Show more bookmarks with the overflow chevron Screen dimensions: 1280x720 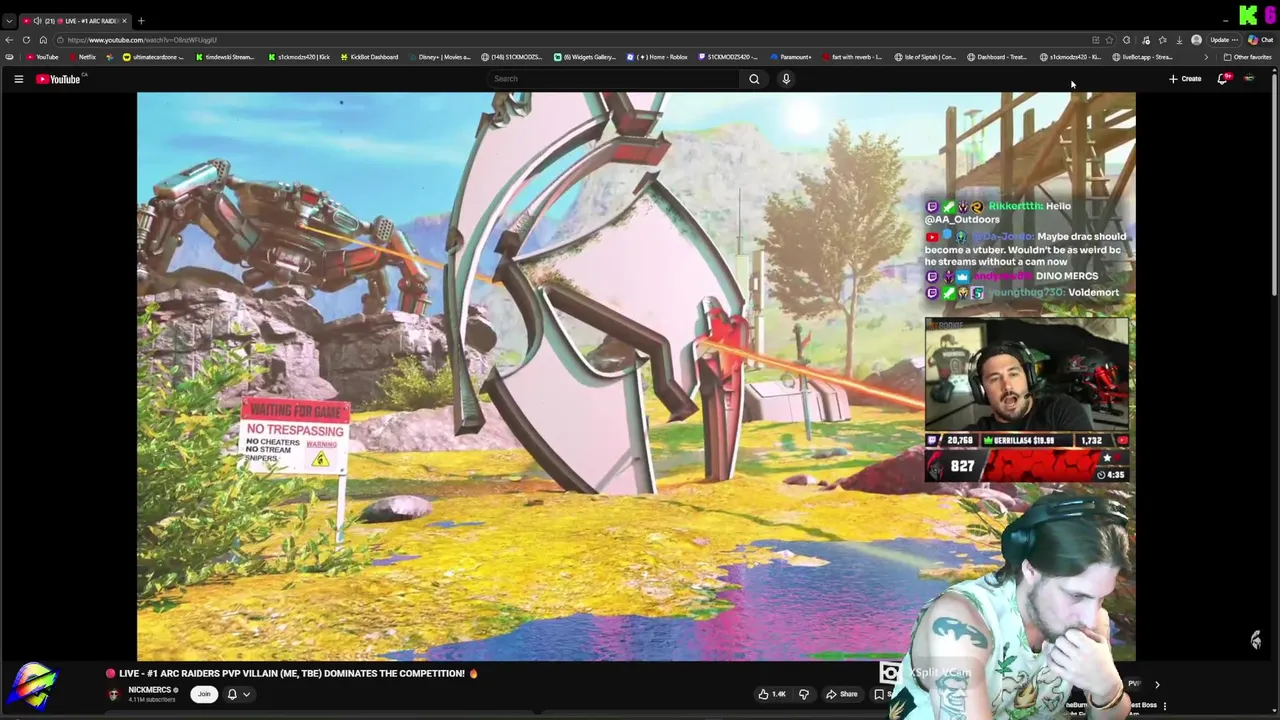[x=1205, y=57]
